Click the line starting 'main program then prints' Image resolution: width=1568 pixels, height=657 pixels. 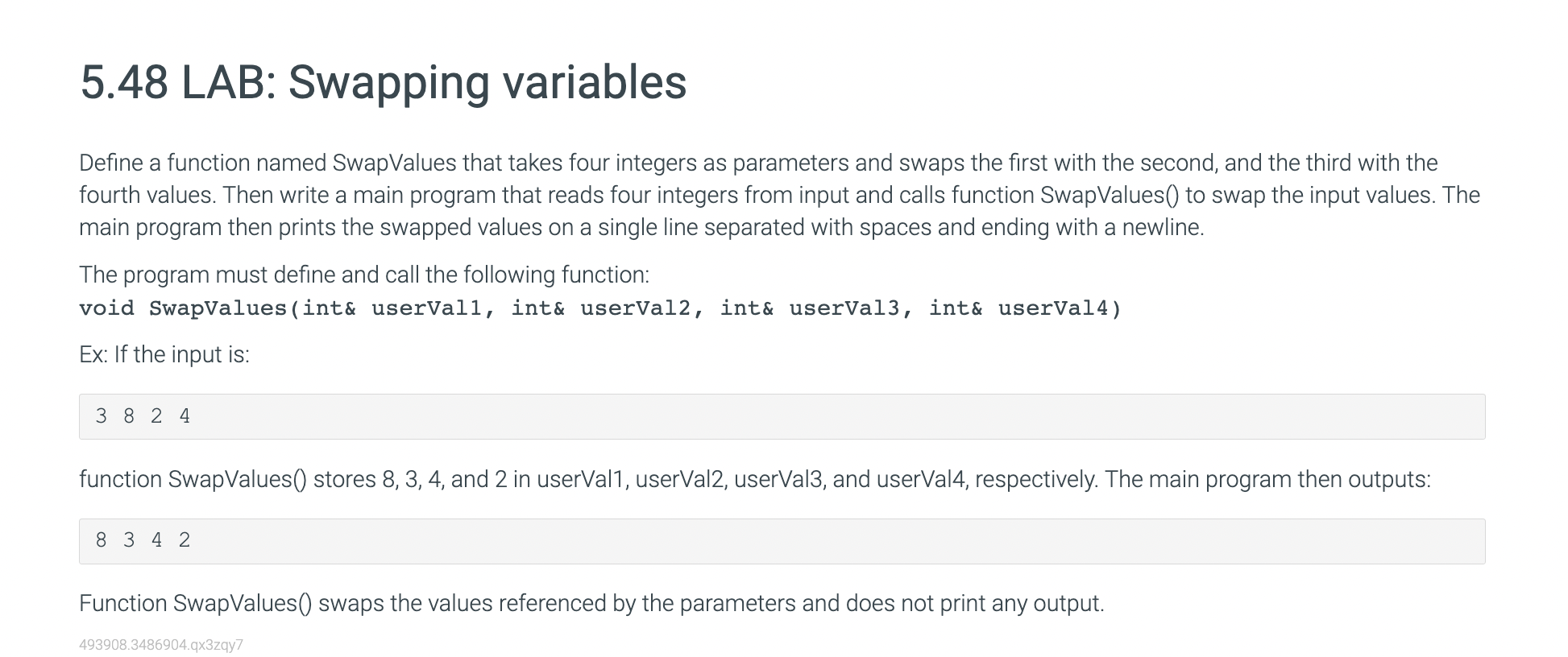pos(641,228)
